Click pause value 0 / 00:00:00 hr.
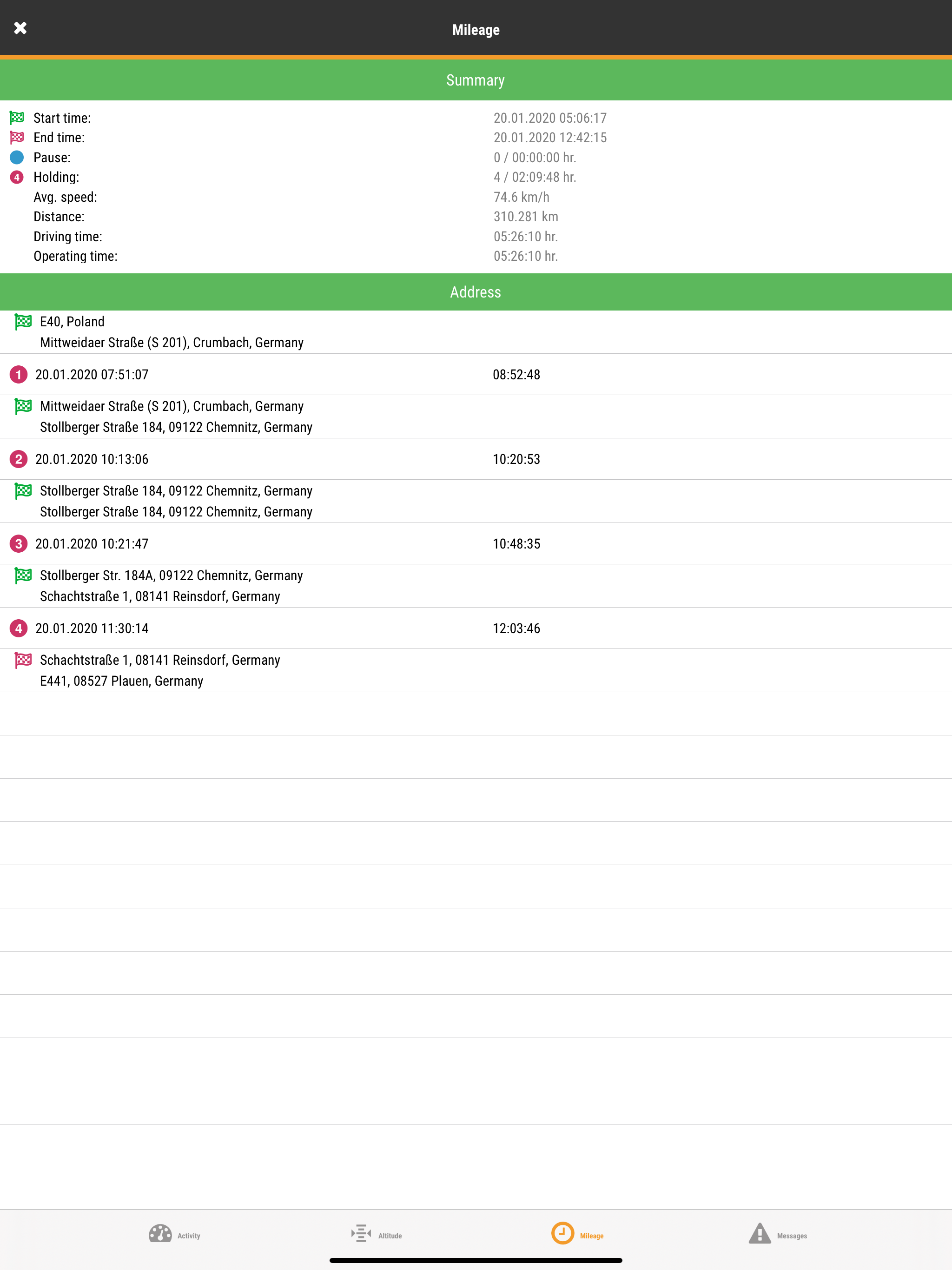952x1270 pixels. click(x=535, y=157)
